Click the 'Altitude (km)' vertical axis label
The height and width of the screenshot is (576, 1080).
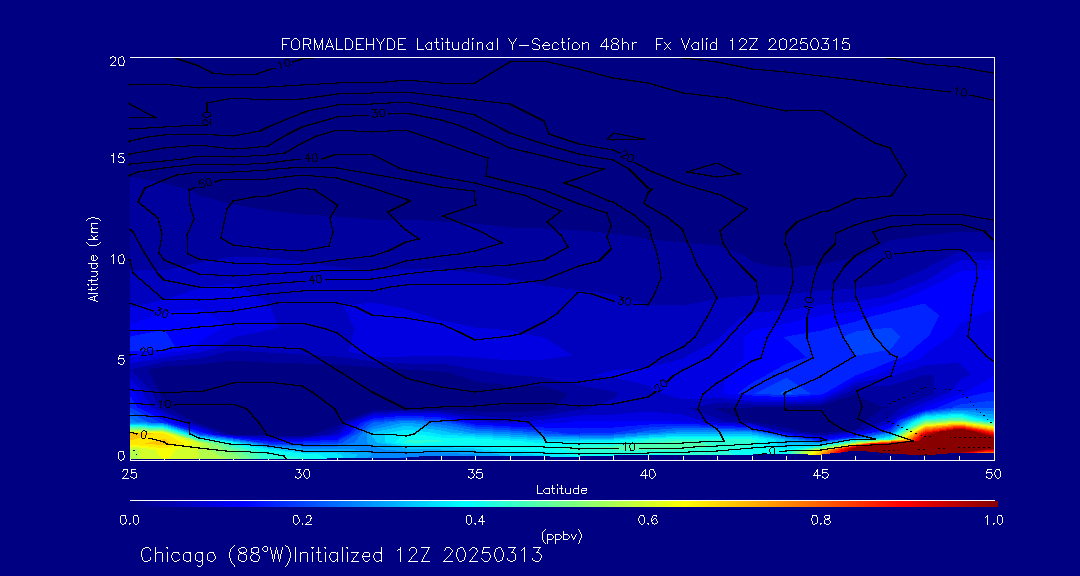[92, 258]
